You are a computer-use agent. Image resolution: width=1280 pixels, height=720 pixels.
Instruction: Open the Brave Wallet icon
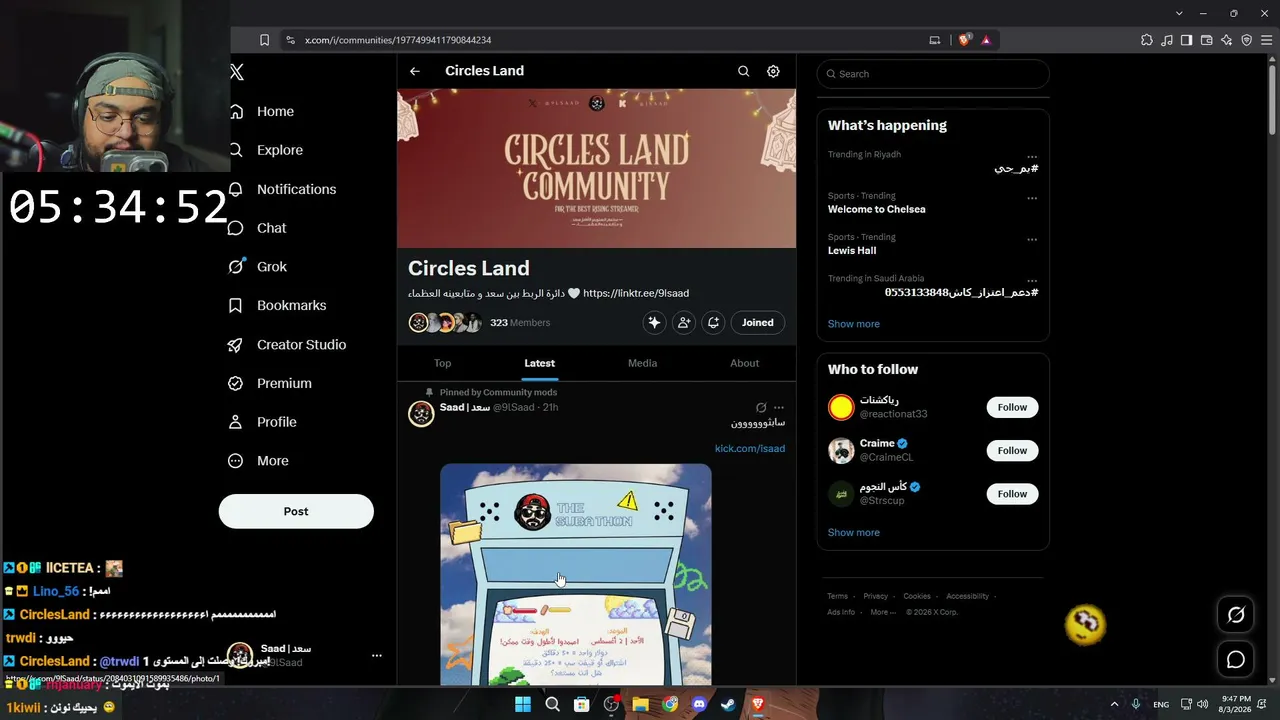(1207, 40)
